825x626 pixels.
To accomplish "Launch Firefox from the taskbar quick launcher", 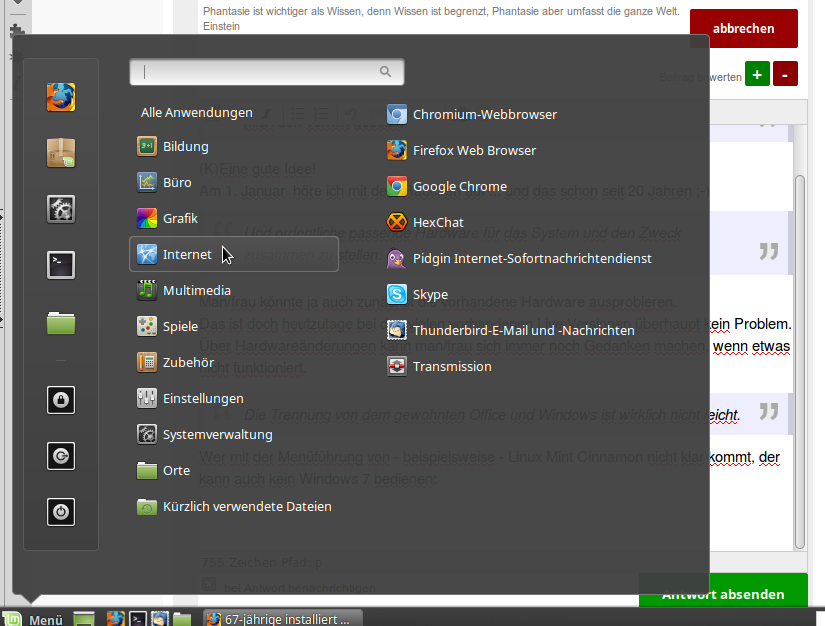I will click(115, 619).
